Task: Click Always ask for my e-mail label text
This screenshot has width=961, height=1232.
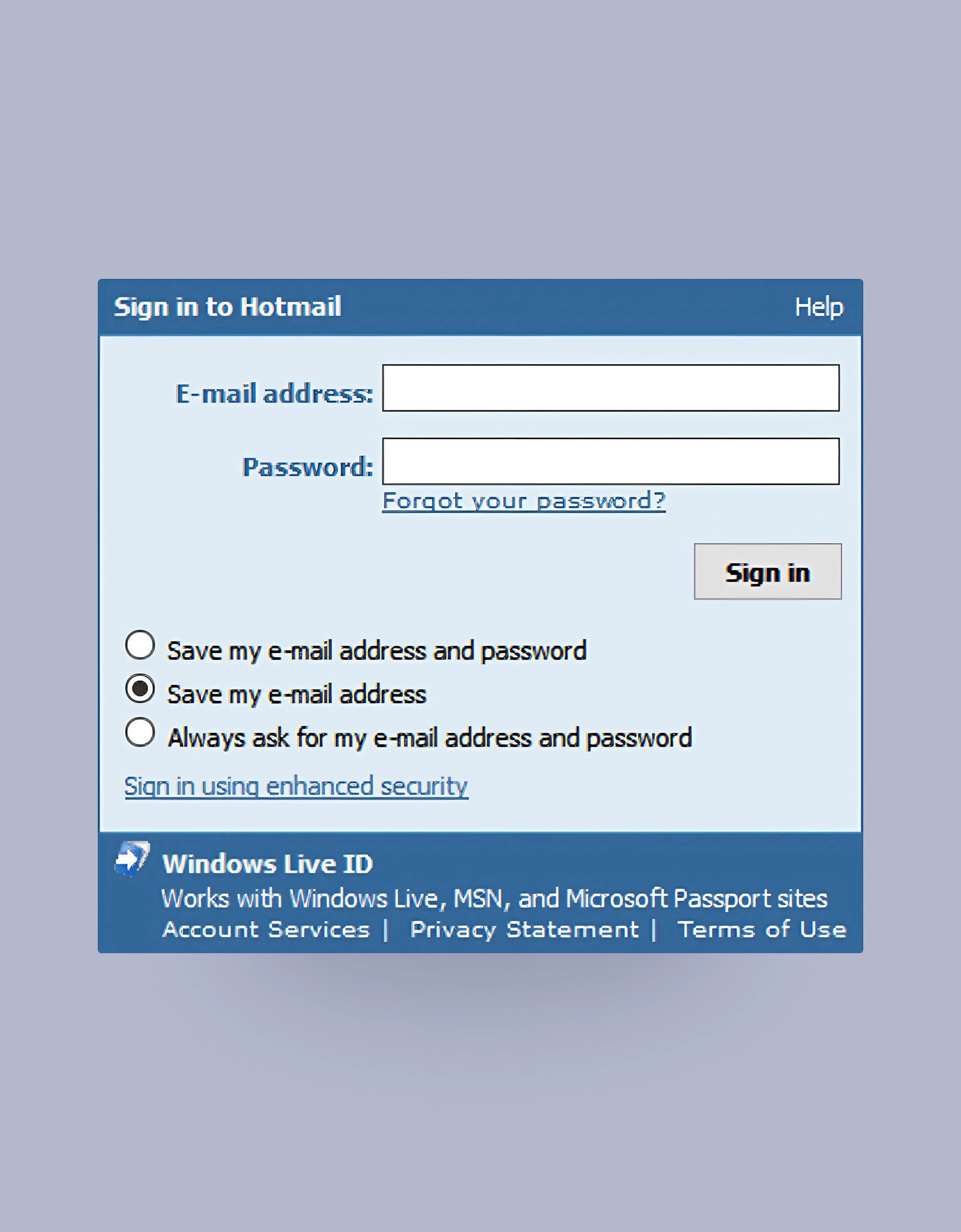Action: tap(430, 738)
